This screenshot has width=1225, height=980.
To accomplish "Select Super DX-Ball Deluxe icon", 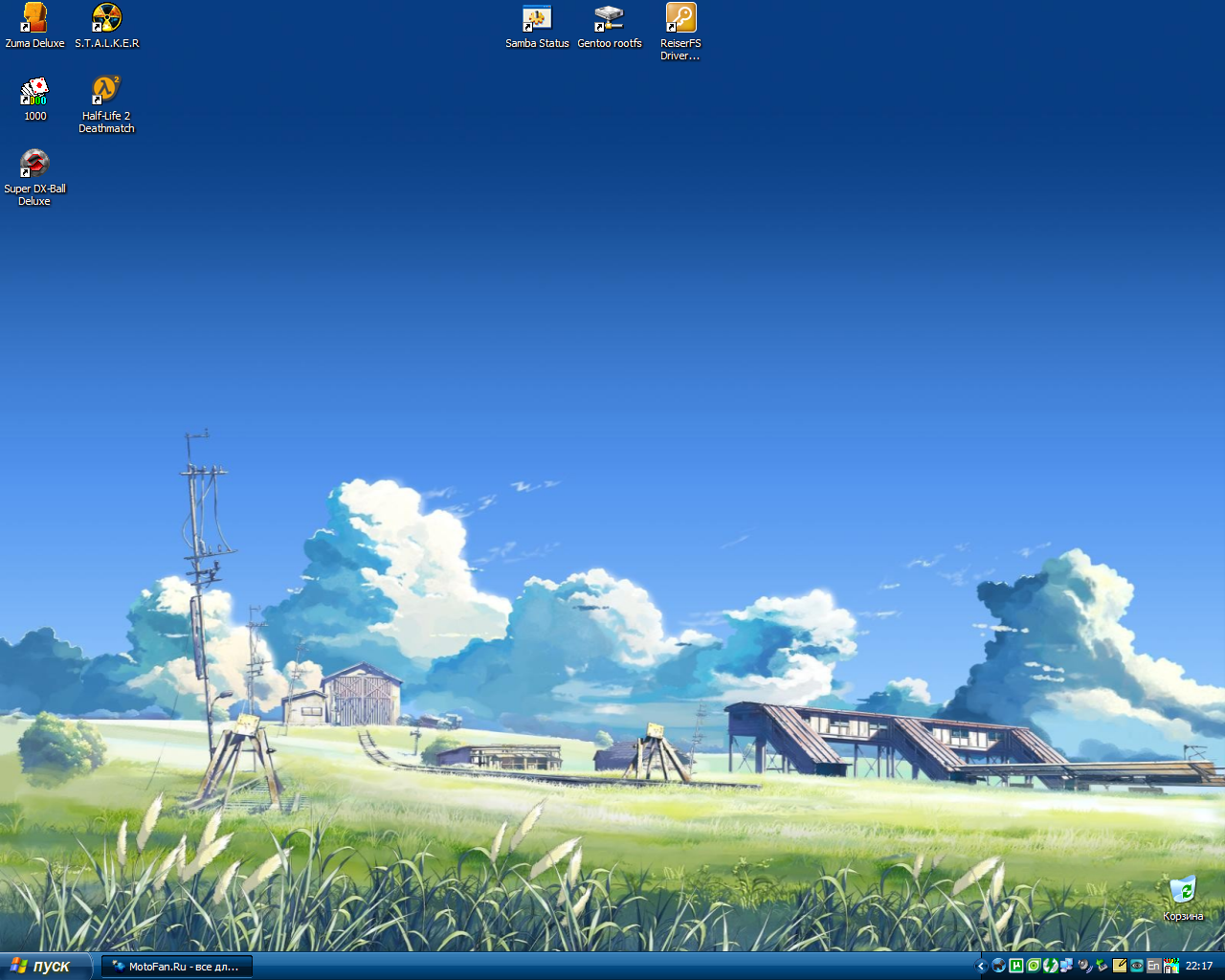I will click(34, 178).
